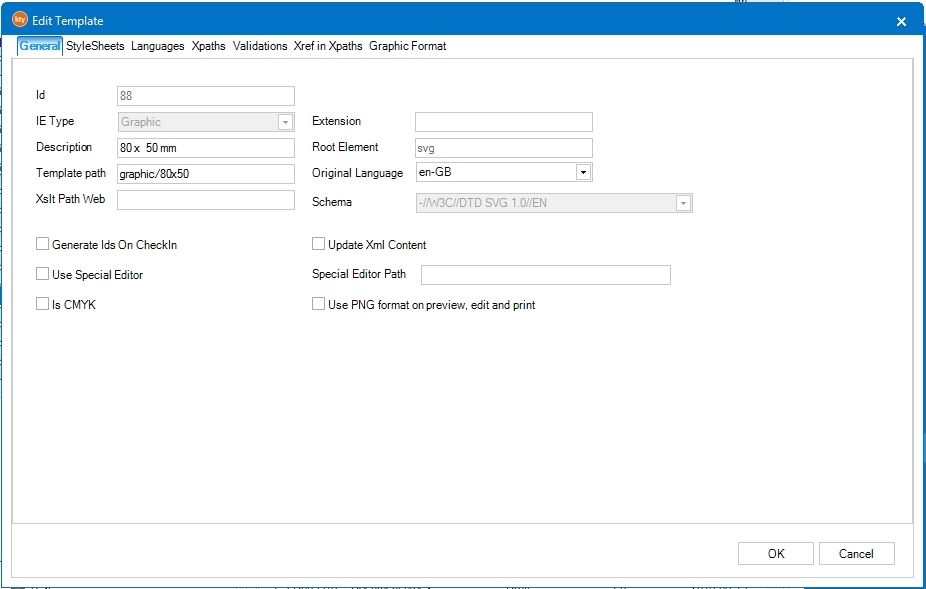Image resolution: width=926 pixels, height=589 pixels.
Task: Close the Edit Template dialog
Action: pyautogui.click(x=901, y=21)
